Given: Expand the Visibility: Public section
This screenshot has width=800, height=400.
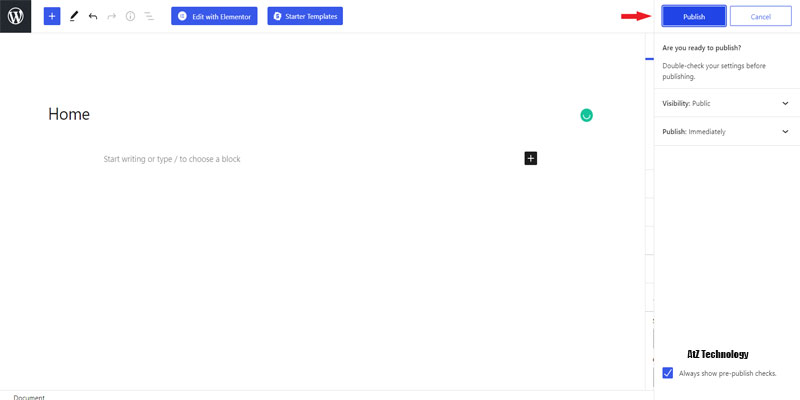Looking at the screenshot, I should pos(727,103).
